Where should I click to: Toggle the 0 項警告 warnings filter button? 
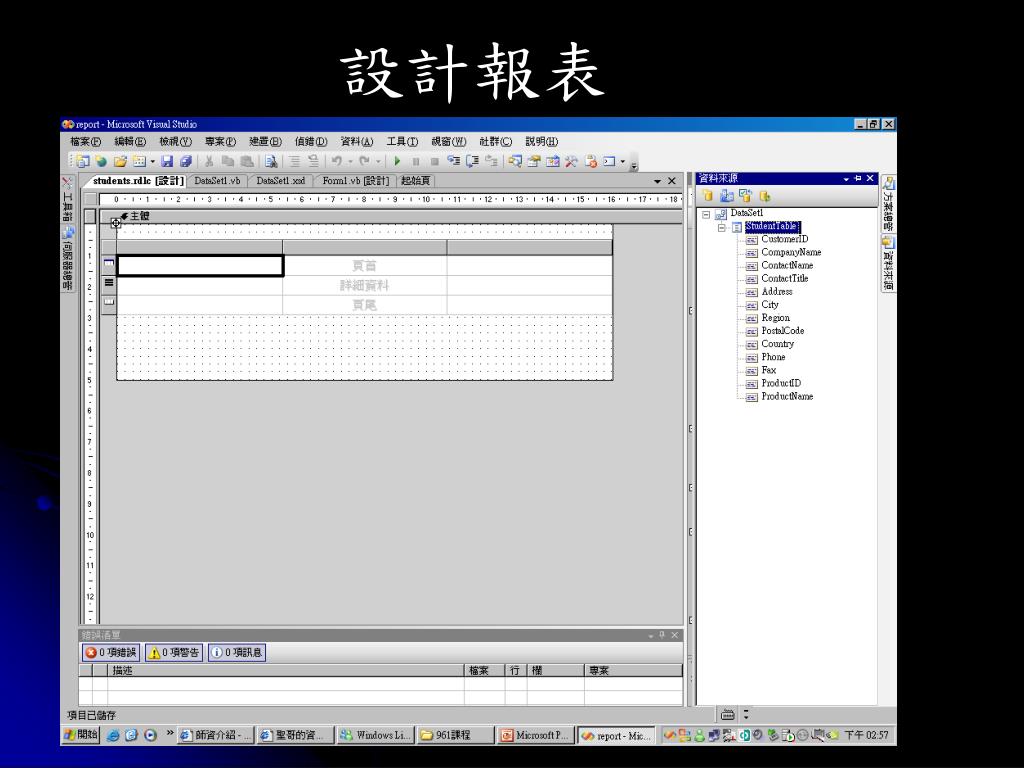point(174,652)
